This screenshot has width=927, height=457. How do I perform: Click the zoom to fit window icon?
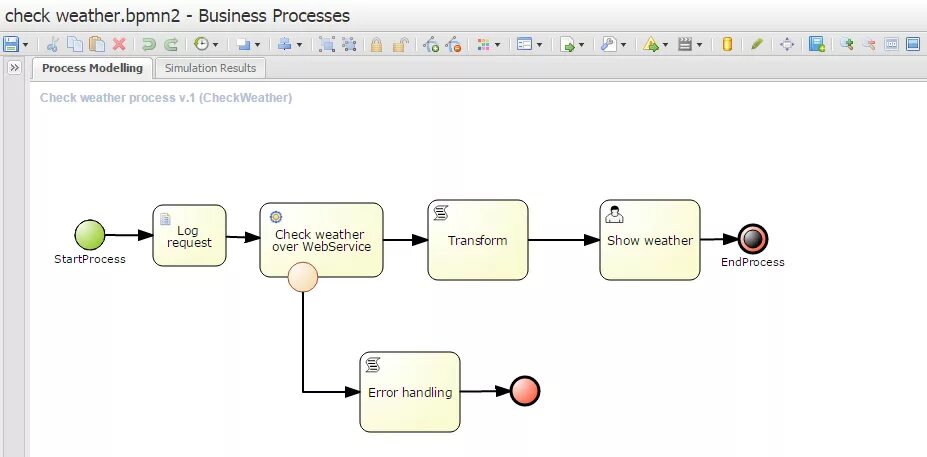click(913, 44)
